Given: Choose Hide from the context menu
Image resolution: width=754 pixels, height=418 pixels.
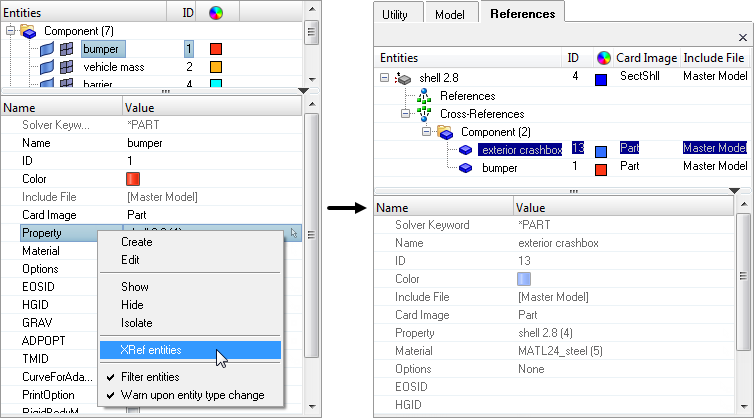Looking at the screenshot, I should [190, 305].
